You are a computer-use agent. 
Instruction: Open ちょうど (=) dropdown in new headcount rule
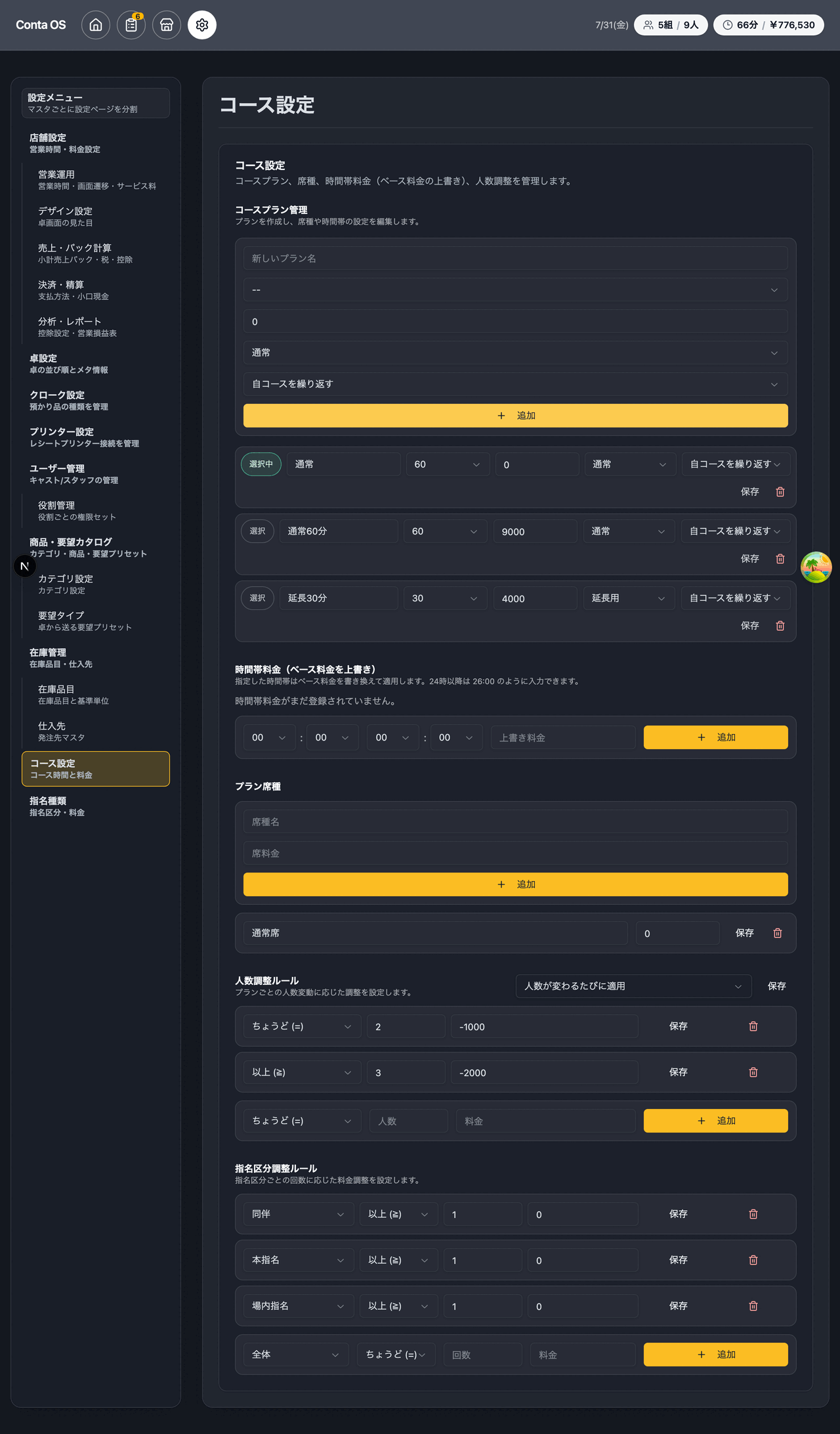tap(303, 1121)
